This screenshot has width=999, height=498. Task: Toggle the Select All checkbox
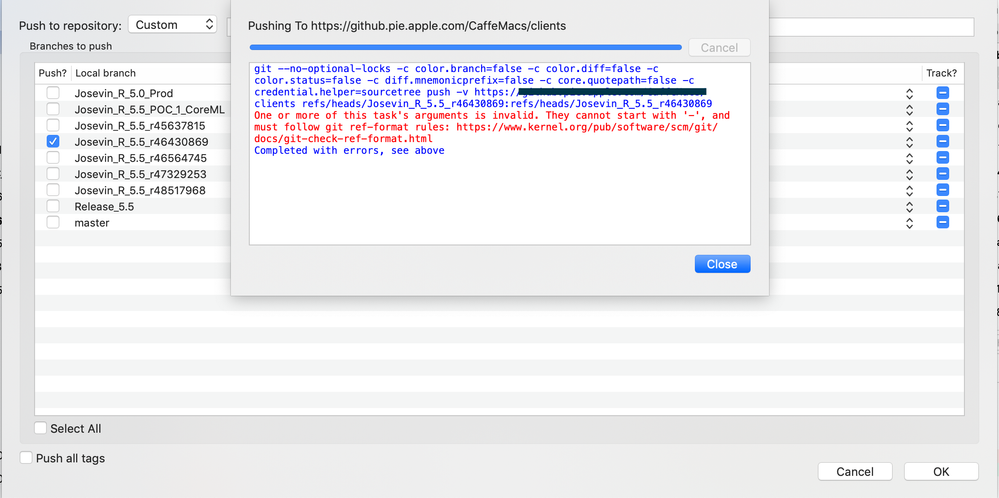click(41, 428)
